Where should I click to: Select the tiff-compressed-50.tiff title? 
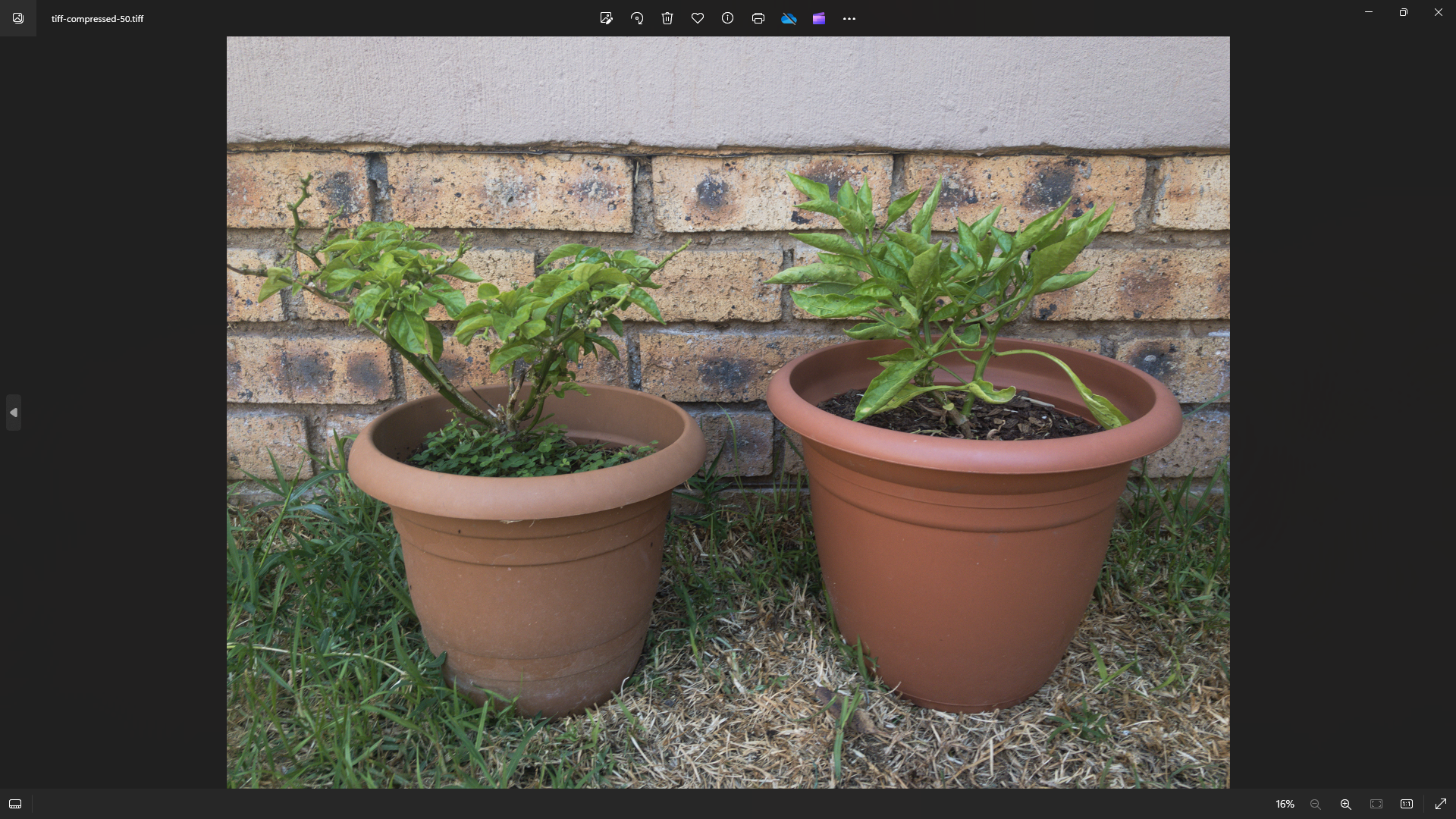pos(96,18)
